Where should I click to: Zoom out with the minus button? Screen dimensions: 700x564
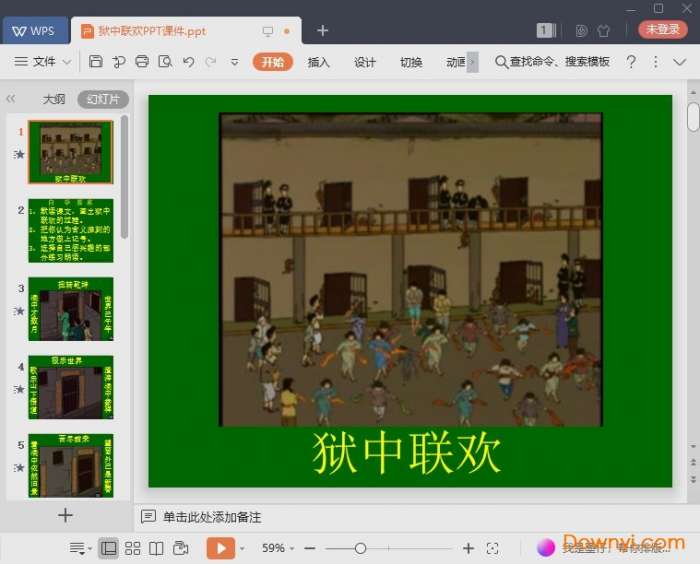(x=310, y=548)
